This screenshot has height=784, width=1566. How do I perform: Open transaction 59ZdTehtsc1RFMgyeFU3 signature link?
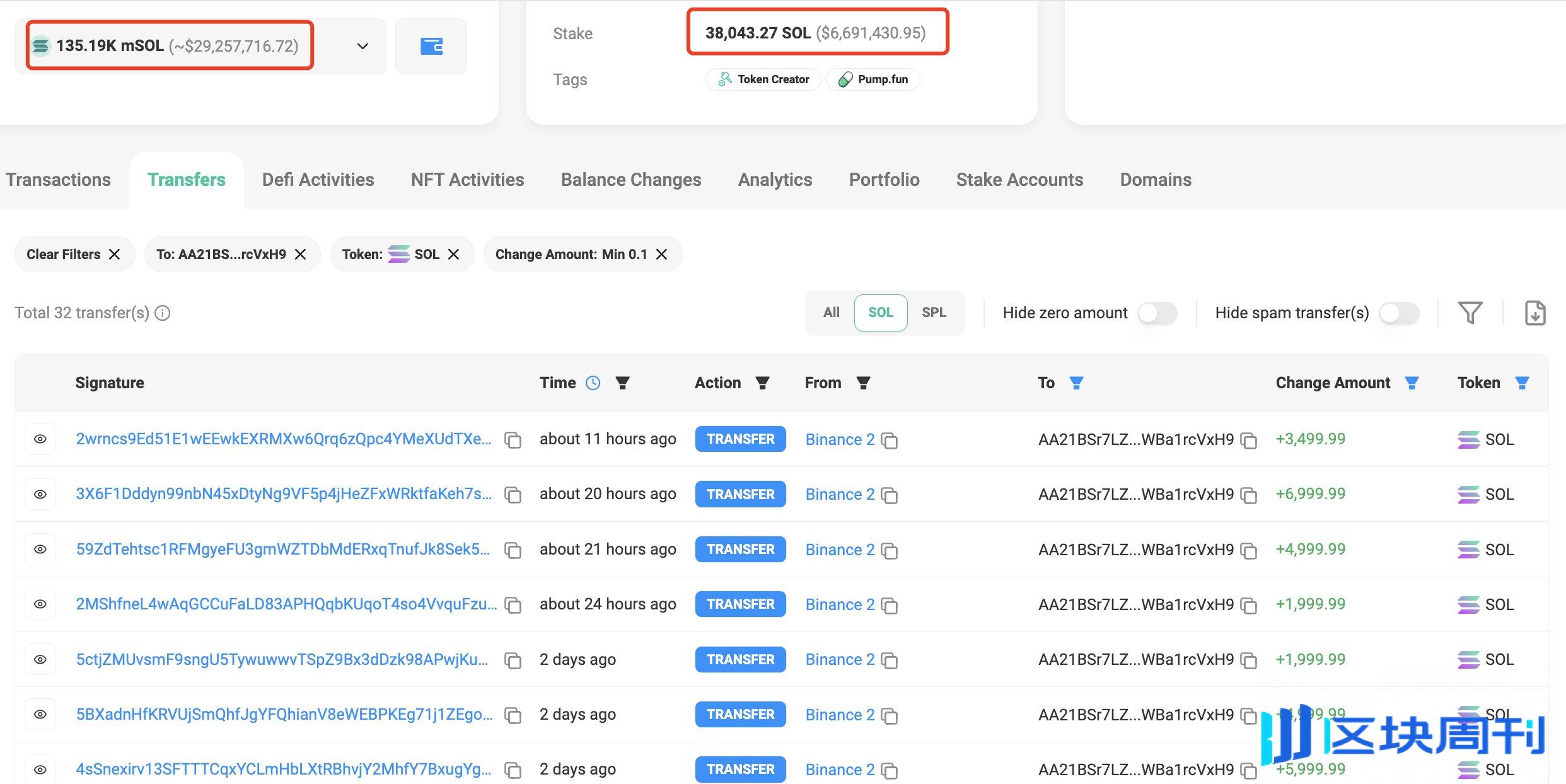(x=283, y=550)
